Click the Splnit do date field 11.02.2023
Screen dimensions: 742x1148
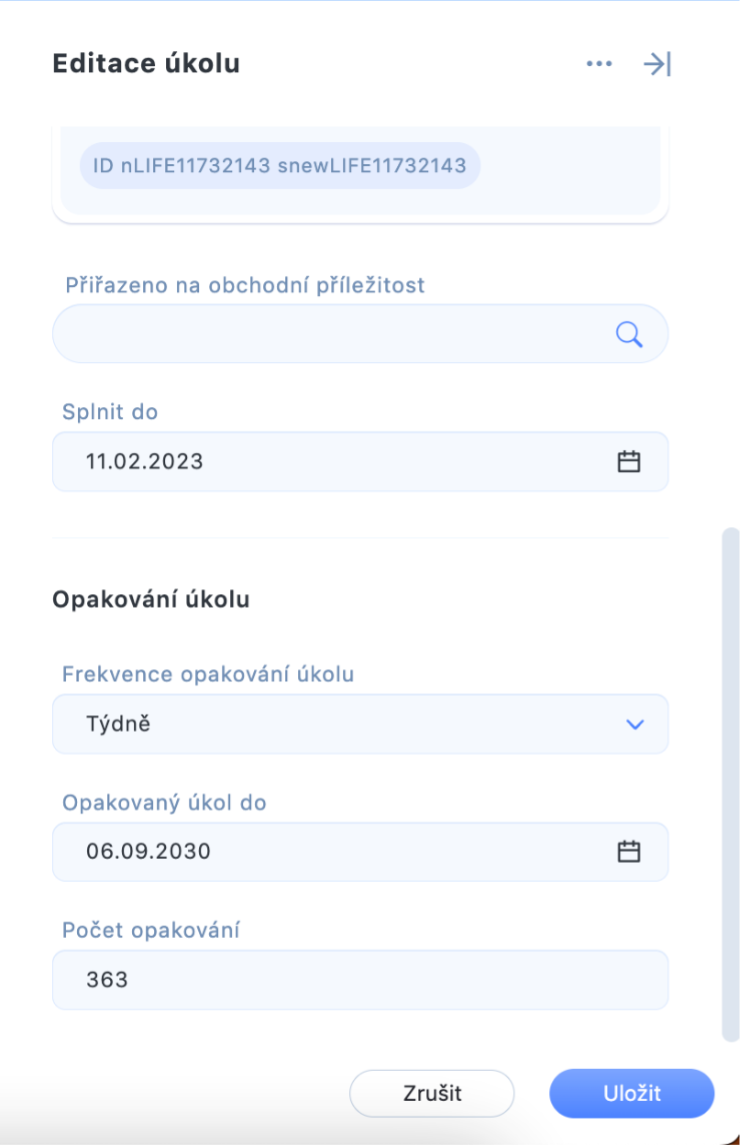click(x=360, y=462)
